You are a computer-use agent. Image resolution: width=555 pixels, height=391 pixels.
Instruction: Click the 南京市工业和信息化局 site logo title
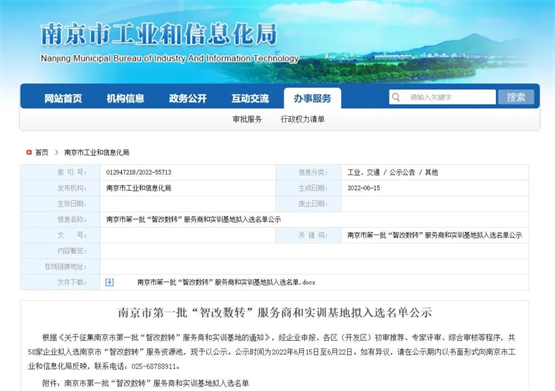(159, 34)
